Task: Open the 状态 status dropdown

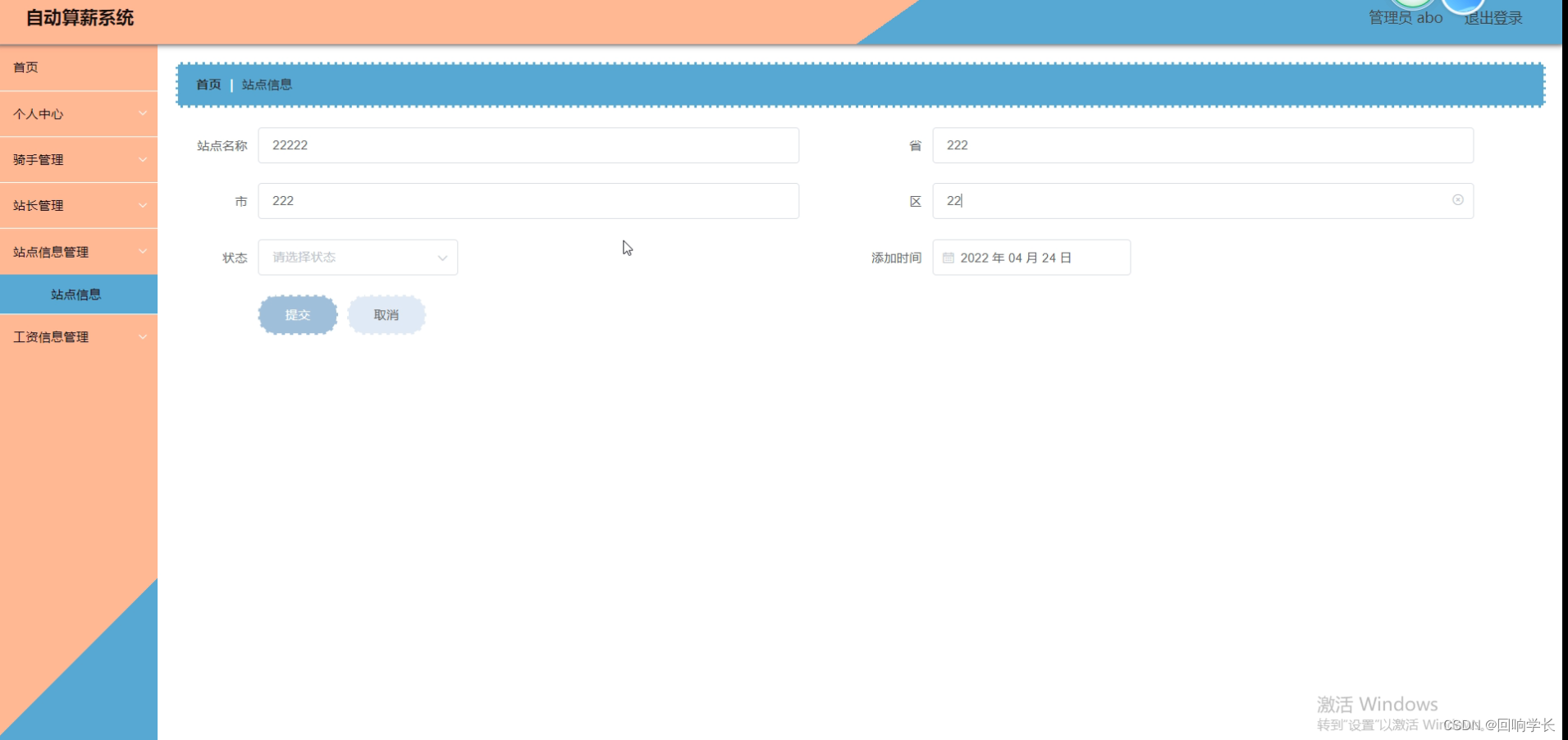Action: coord(357,257)
